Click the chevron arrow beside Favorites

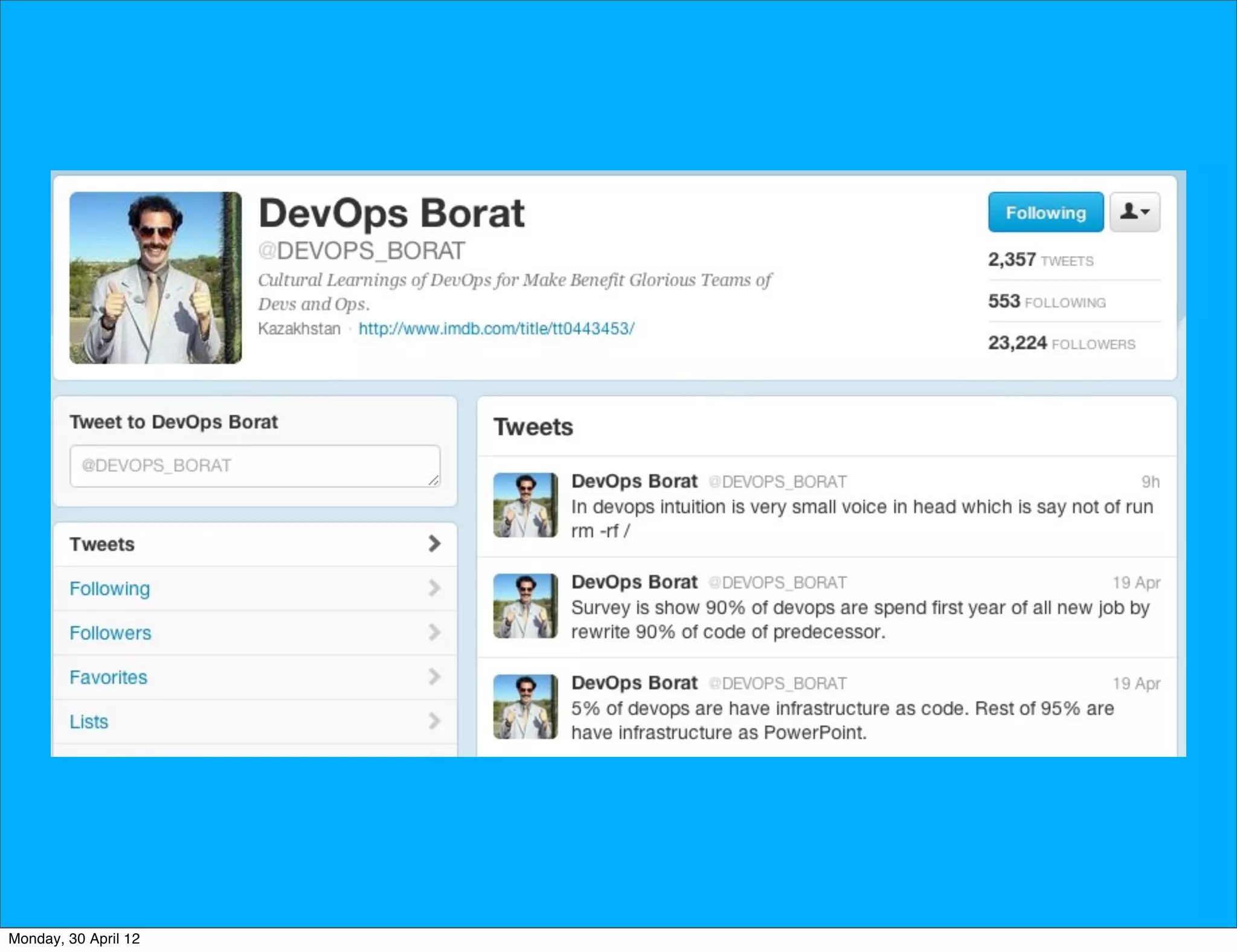[x=434, y=677]
